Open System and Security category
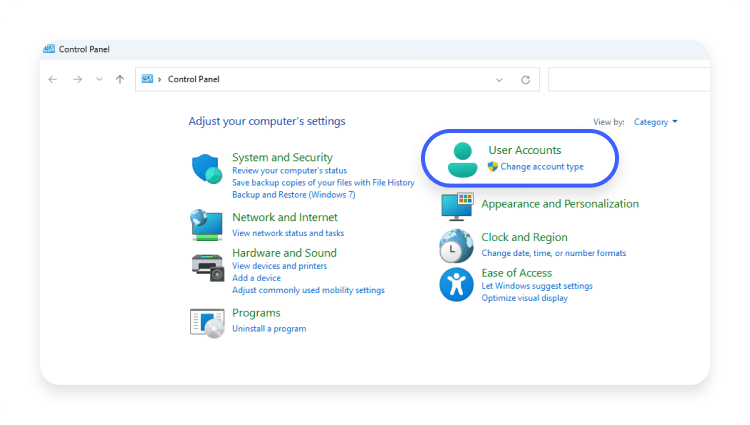Image resolution: width=750 pixels, height=425 pixels. coord(282,157)
